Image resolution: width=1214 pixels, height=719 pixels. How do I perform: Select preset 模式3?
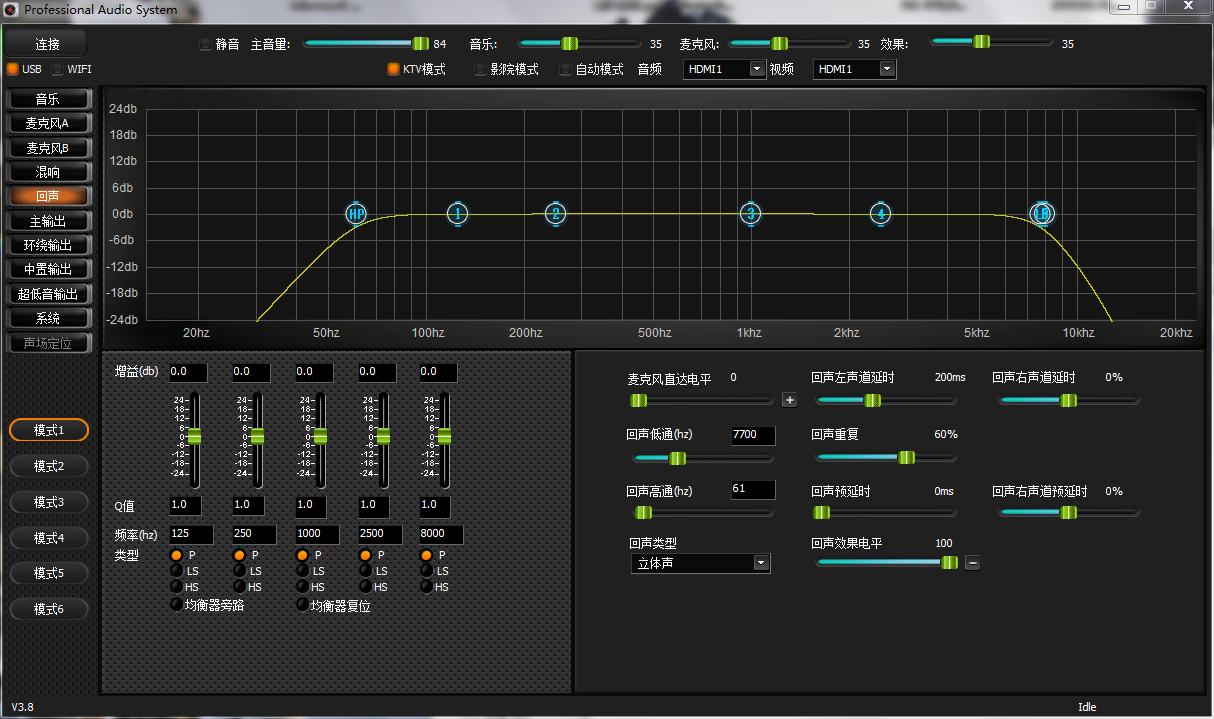[x=49, y=502]
